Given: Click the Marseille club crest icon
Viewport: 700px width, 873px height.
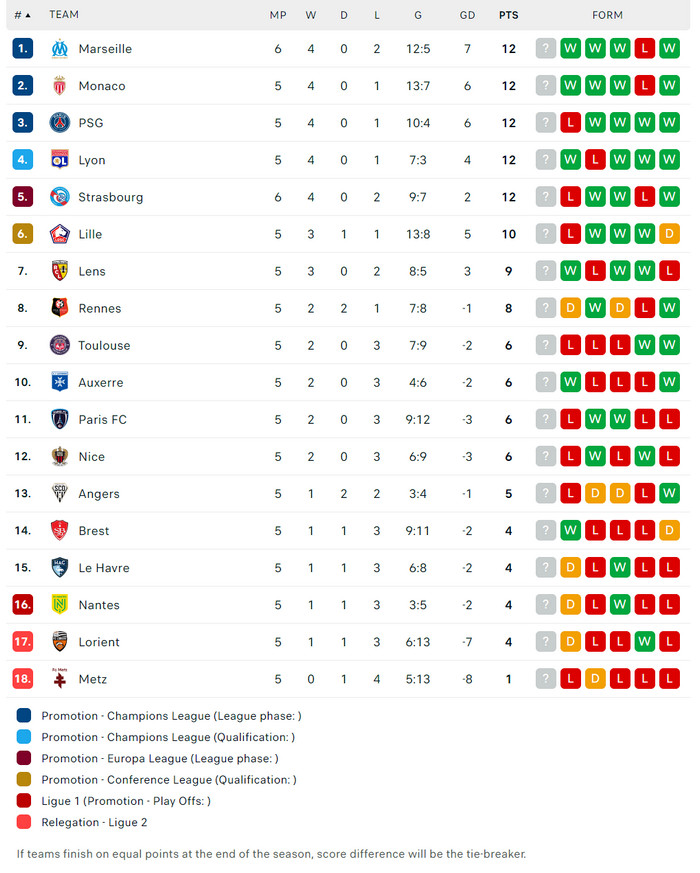Looking at the screenshot, I should (60, 49).
